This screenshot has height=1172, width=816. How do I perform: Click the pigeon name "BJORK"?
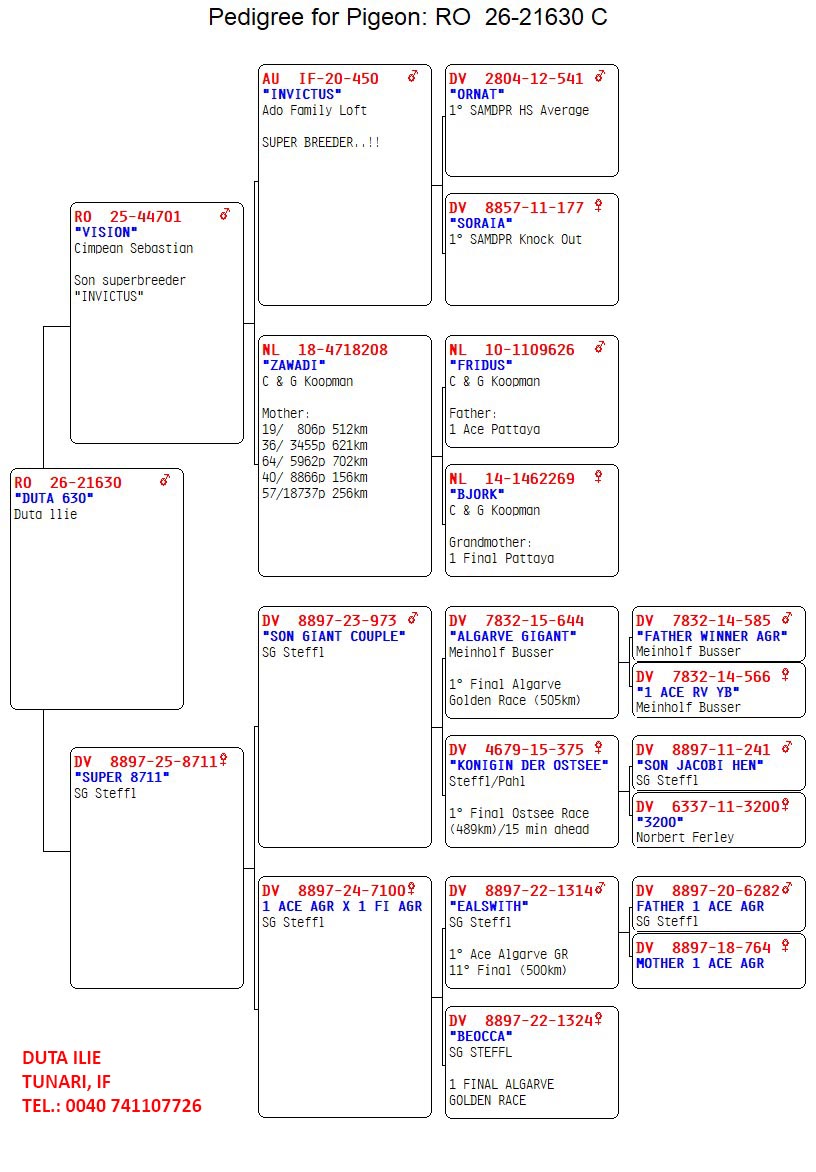477,495
